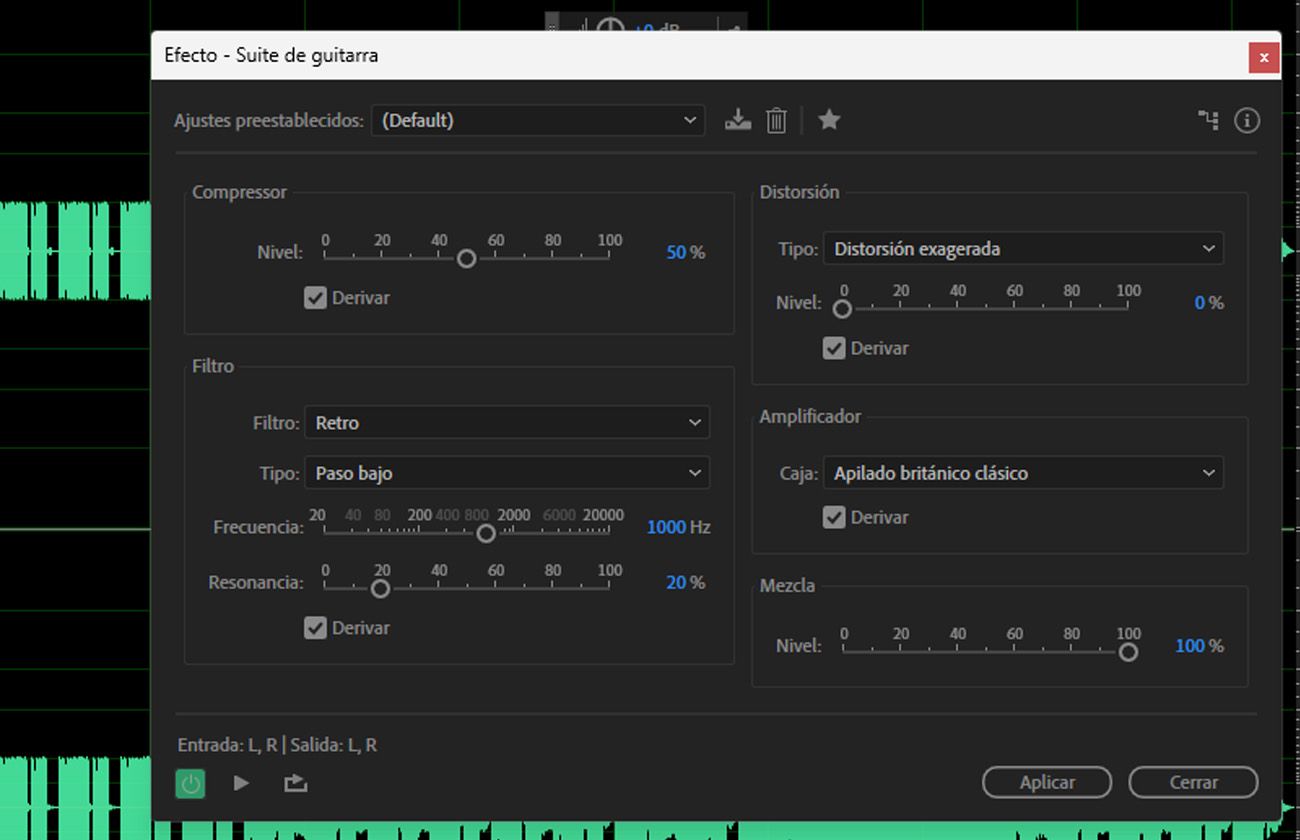Show effect info
Screen dimensions: 1300x840
[1247, 120]
